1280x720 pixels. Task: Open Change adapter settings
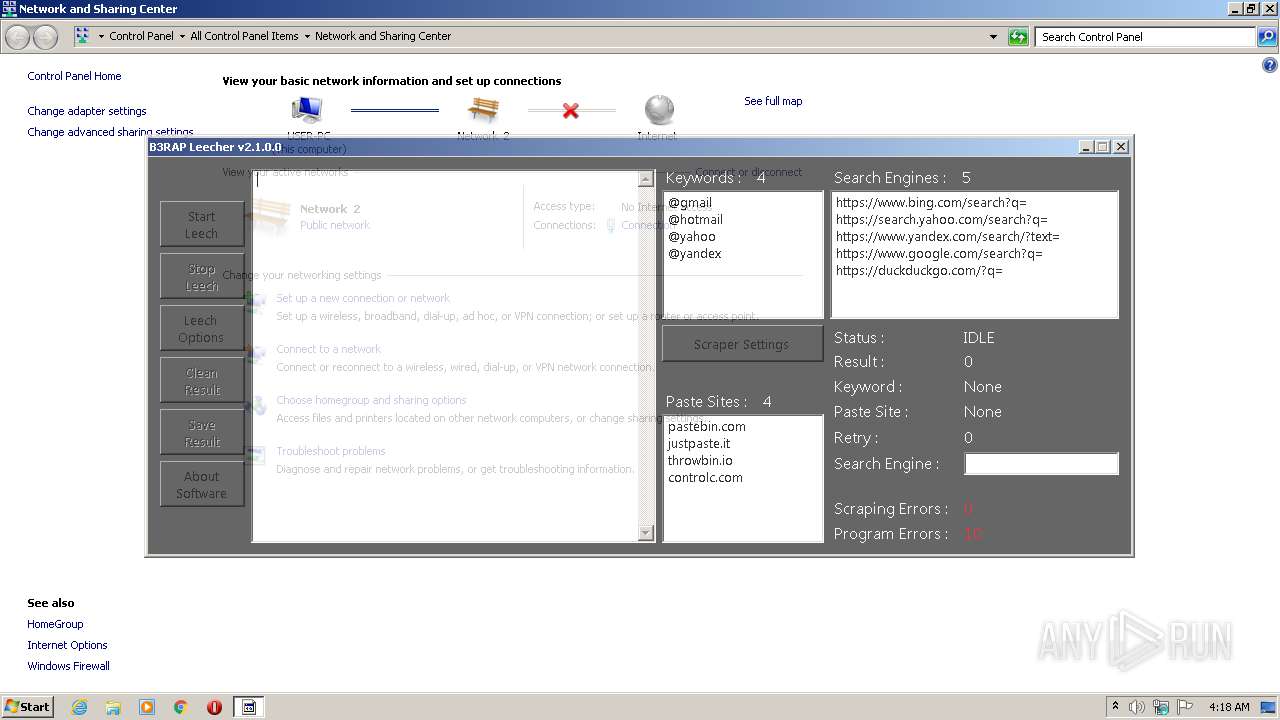(87, 111)
